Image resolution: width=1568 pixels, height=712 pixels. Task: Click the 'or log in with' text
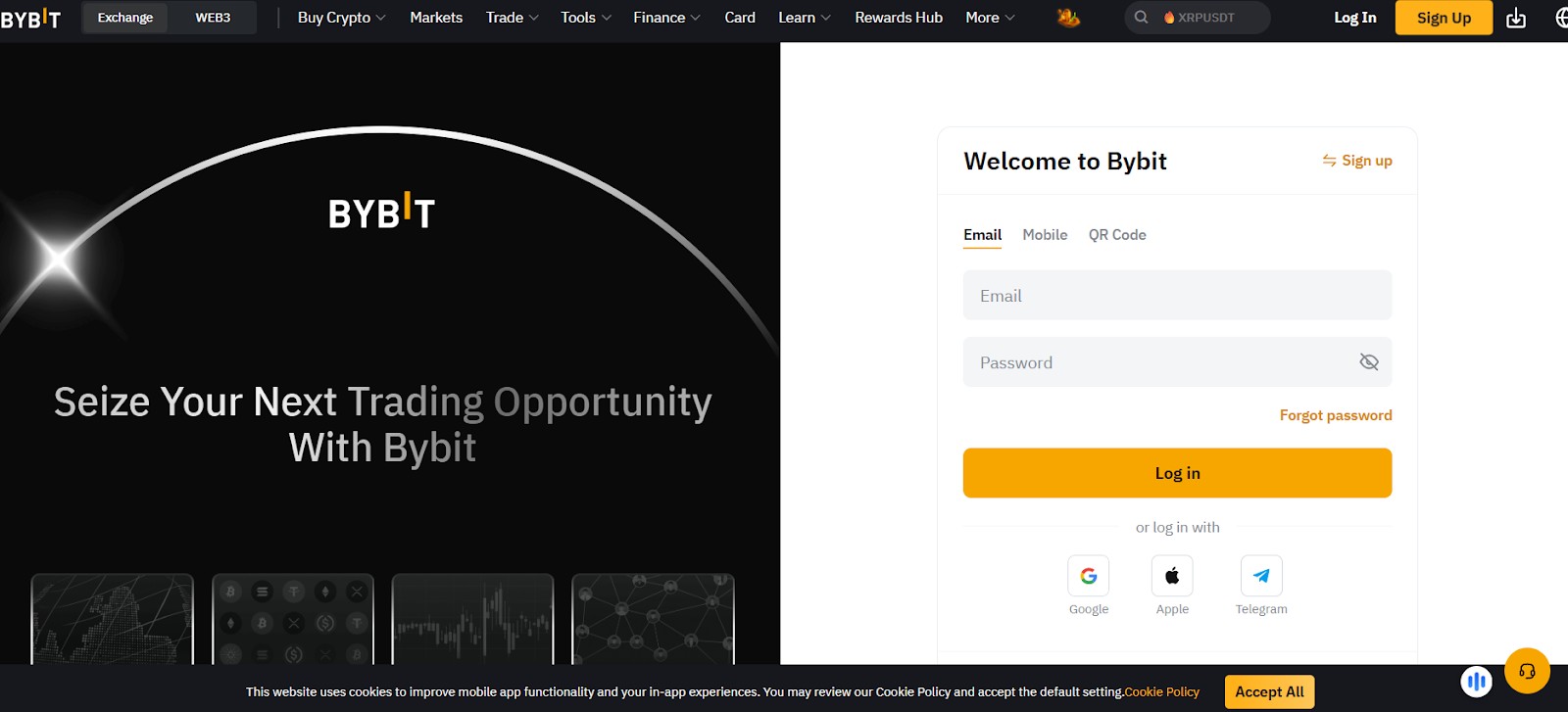(x=1177, y=527)
